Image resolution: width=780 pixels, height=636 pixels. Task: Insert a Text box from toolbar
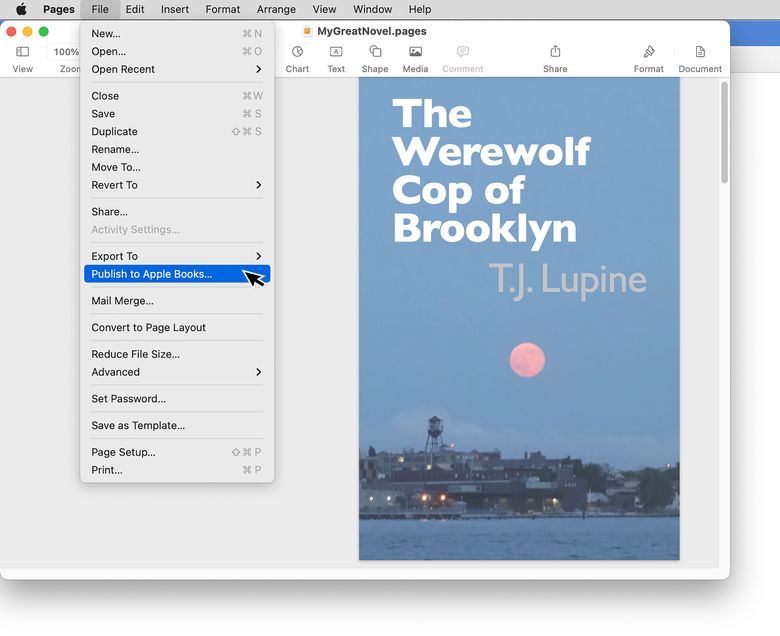336,52
